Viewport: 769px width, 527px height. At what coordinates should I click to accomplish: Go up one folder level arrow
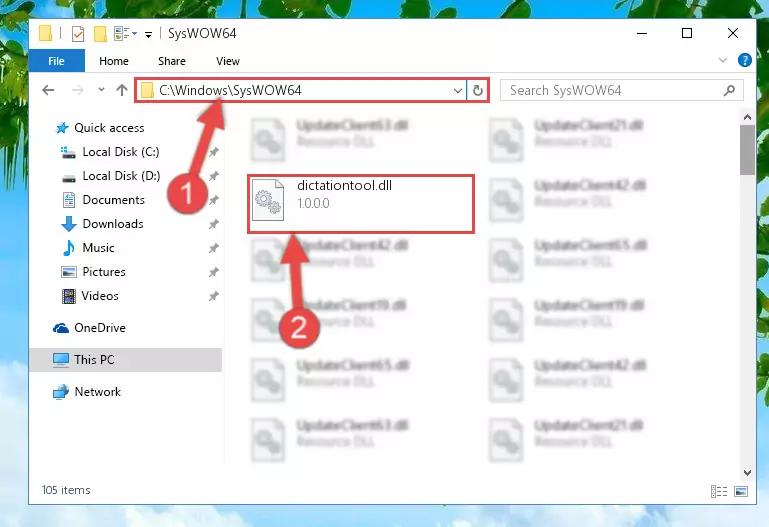(x=122, y=90)
